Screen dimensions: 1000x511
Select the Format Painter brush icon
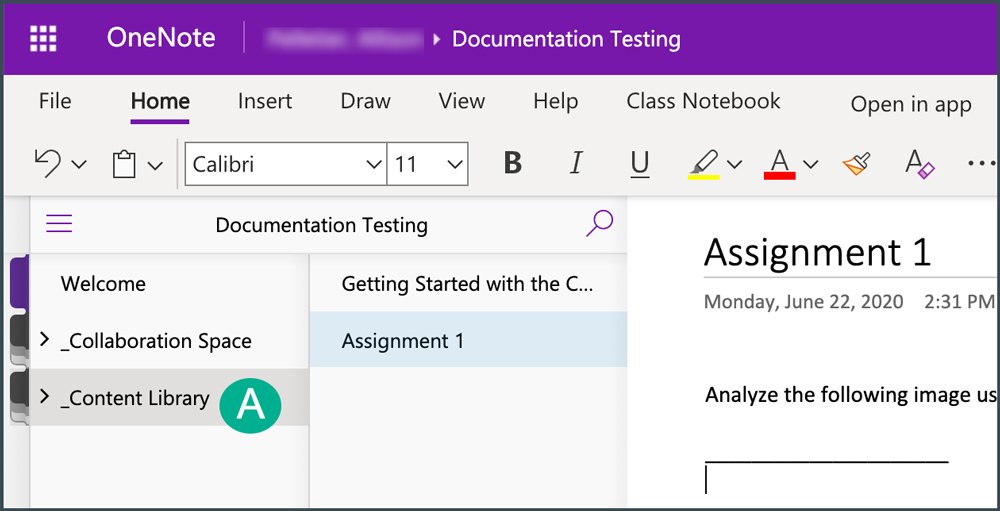(x=856, y=164)
